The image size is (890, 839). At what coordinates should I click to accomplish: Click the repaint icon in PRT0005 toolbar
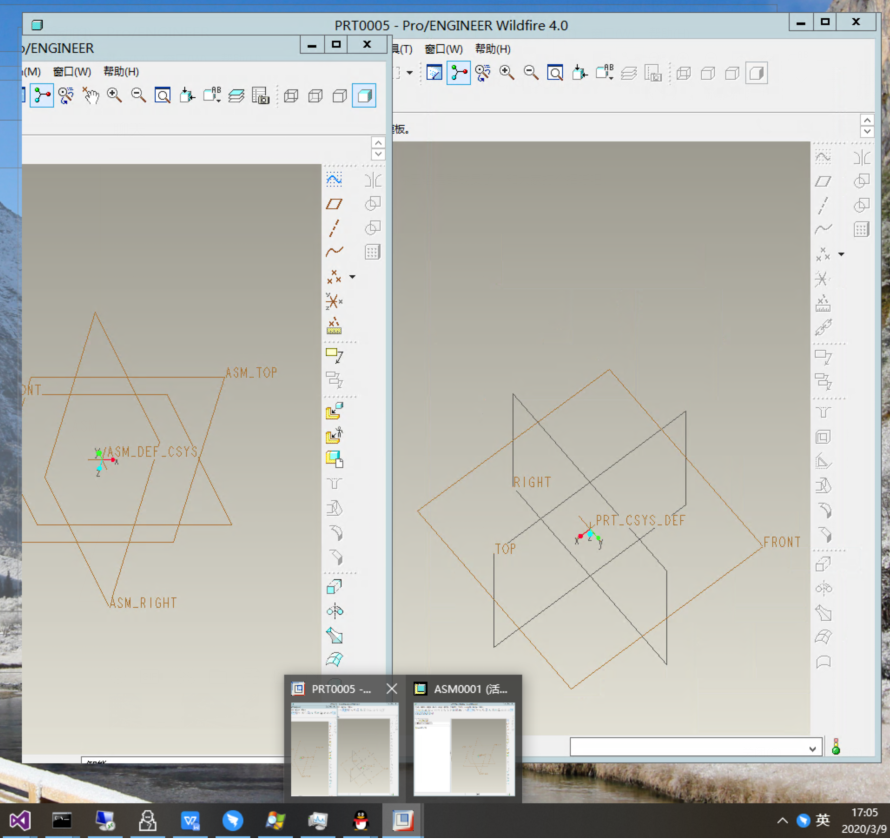pos(434,73)
